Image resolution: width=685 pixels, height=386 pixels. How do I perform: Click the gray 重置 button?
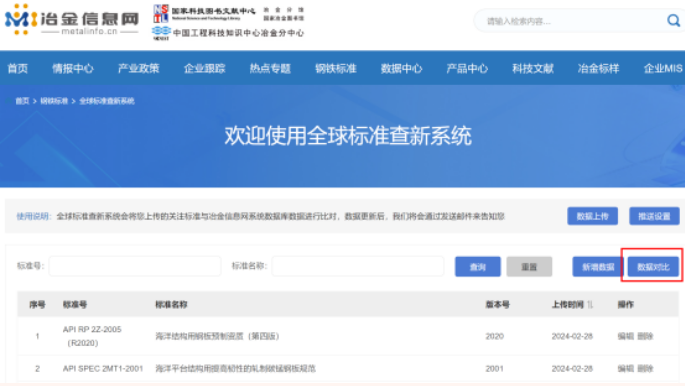pyautogui.click(x=529, y=267)
